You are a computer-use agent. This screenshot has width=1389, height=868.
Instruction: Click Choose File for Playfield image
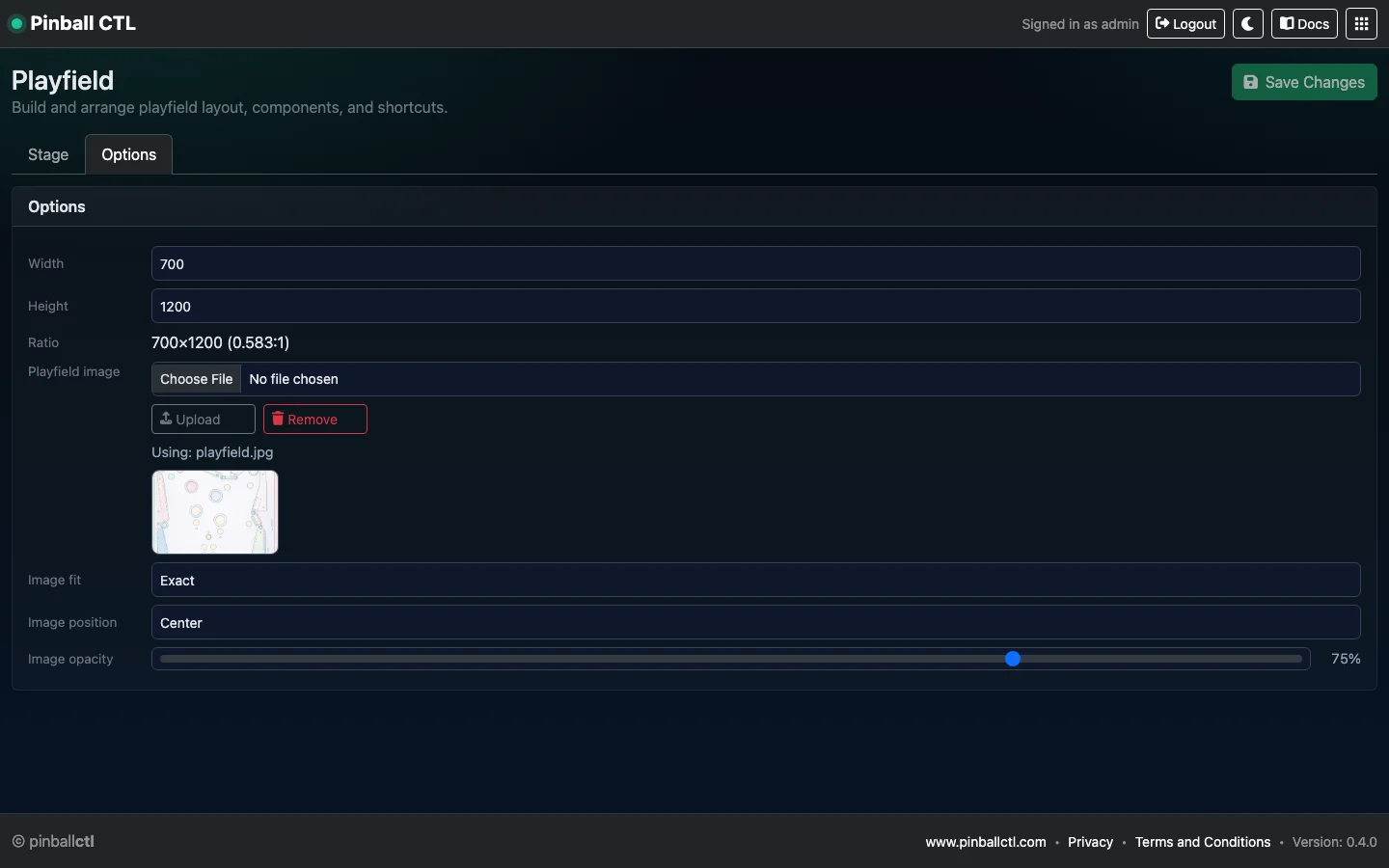197,379
